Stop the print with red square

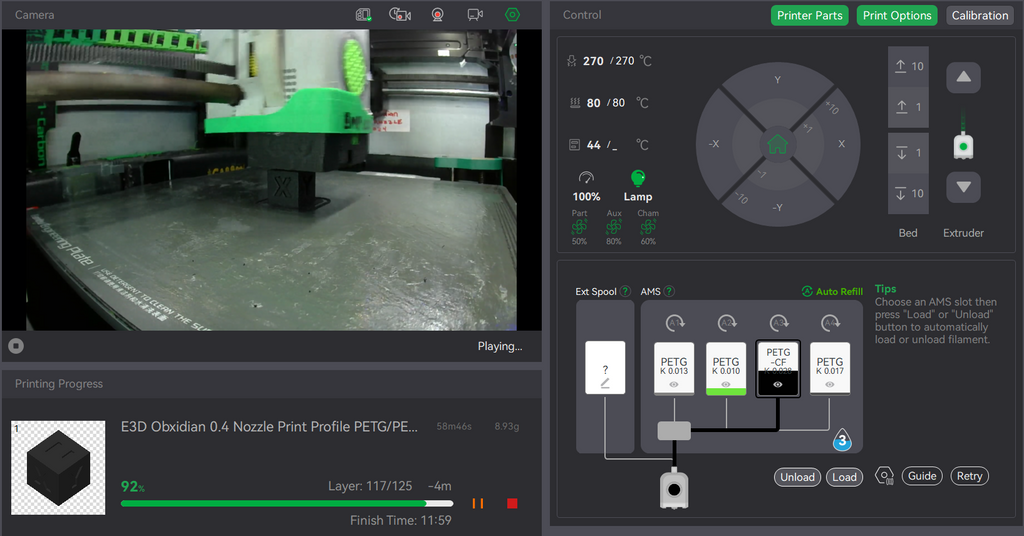512,503
